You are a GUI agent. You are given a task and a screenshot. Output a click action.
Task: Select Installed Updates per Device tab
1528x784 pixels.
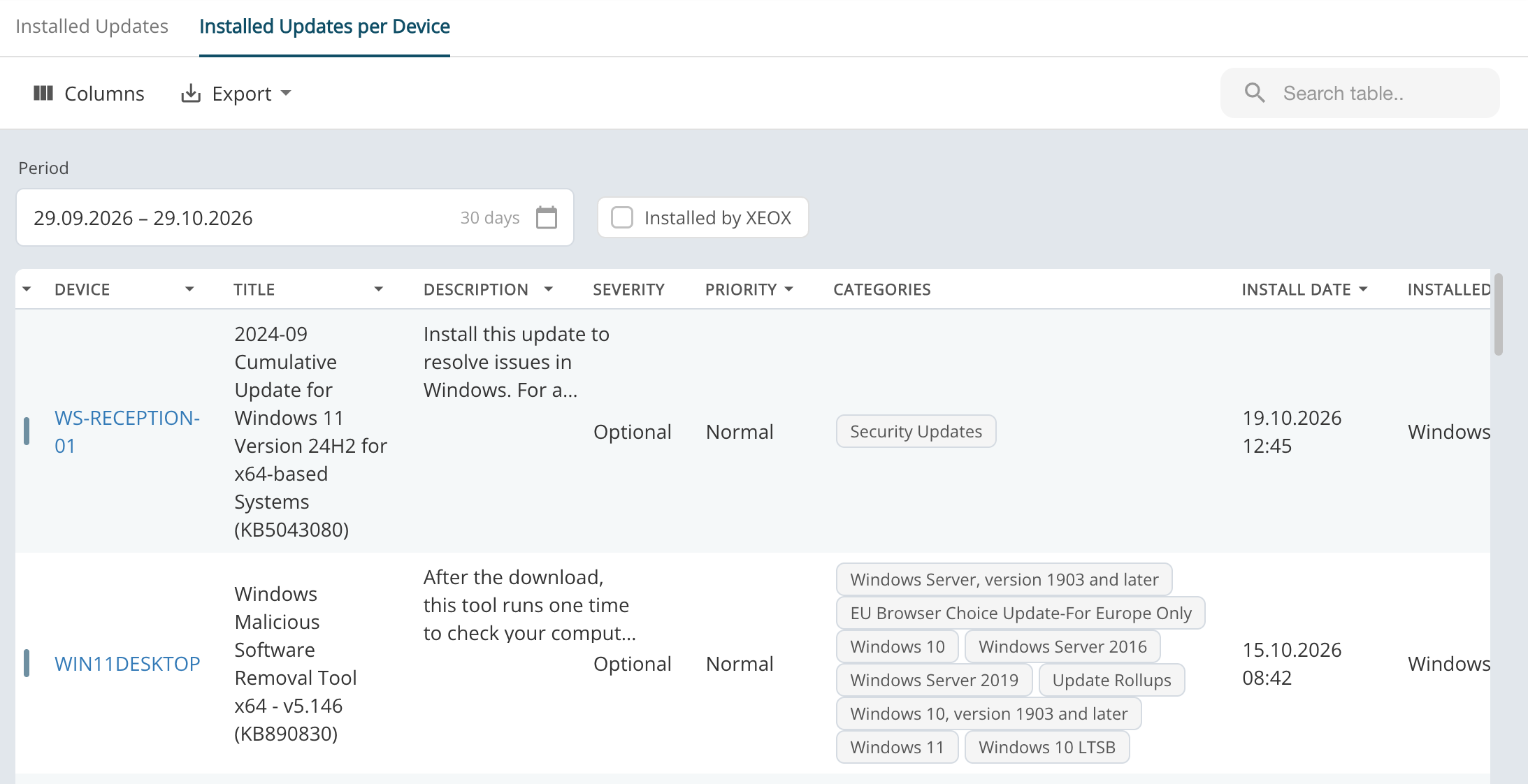pos(324,27)
